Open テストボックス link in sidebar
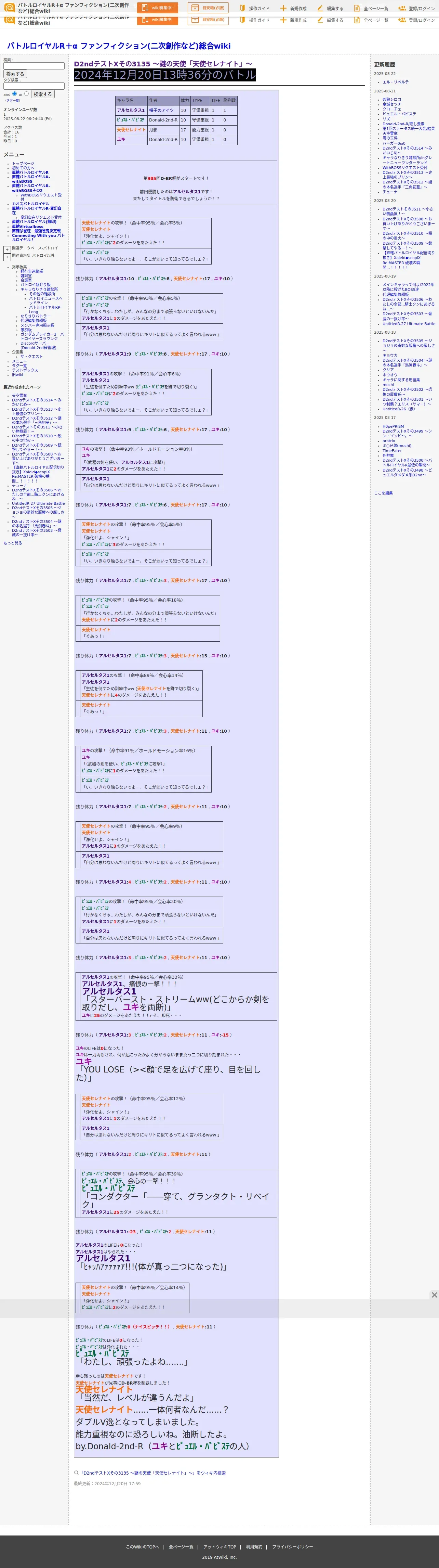Screen dimensions: 439x1568 coord(25,370)
